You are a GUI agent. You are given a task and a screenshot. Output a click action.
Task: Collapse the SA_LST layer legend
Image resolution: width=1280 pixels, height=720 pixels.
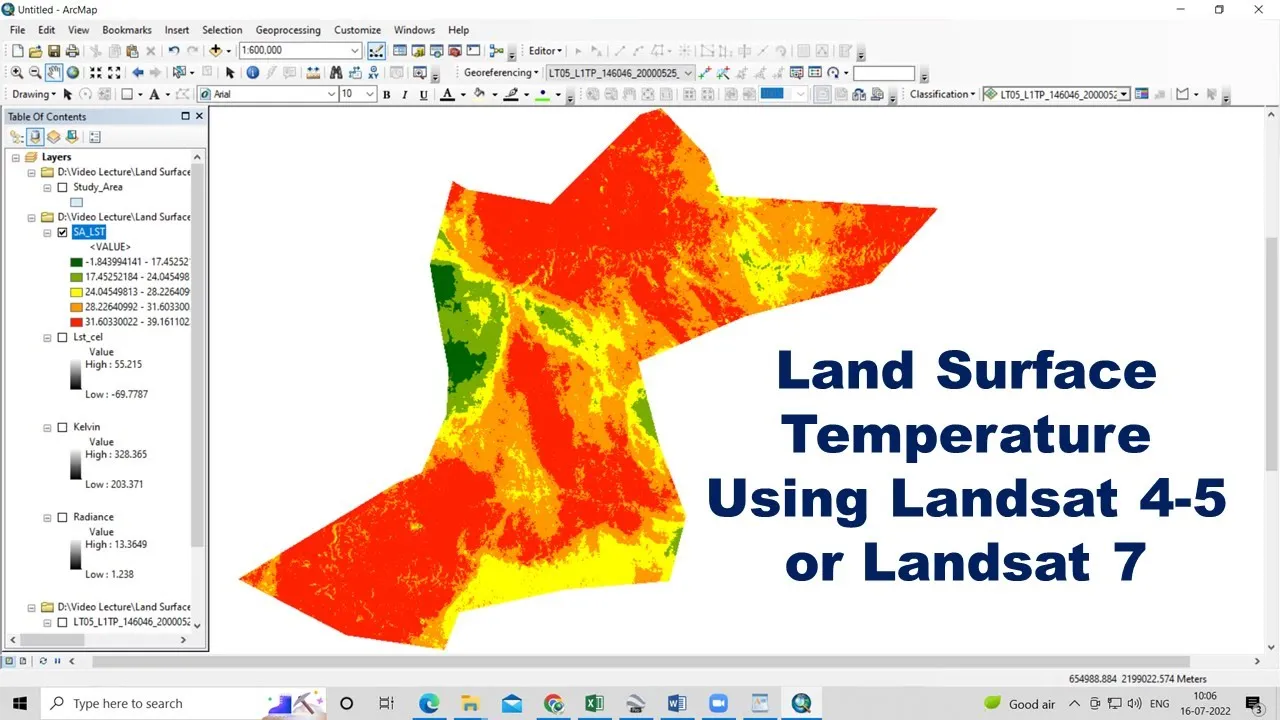(x=48, y=232)
